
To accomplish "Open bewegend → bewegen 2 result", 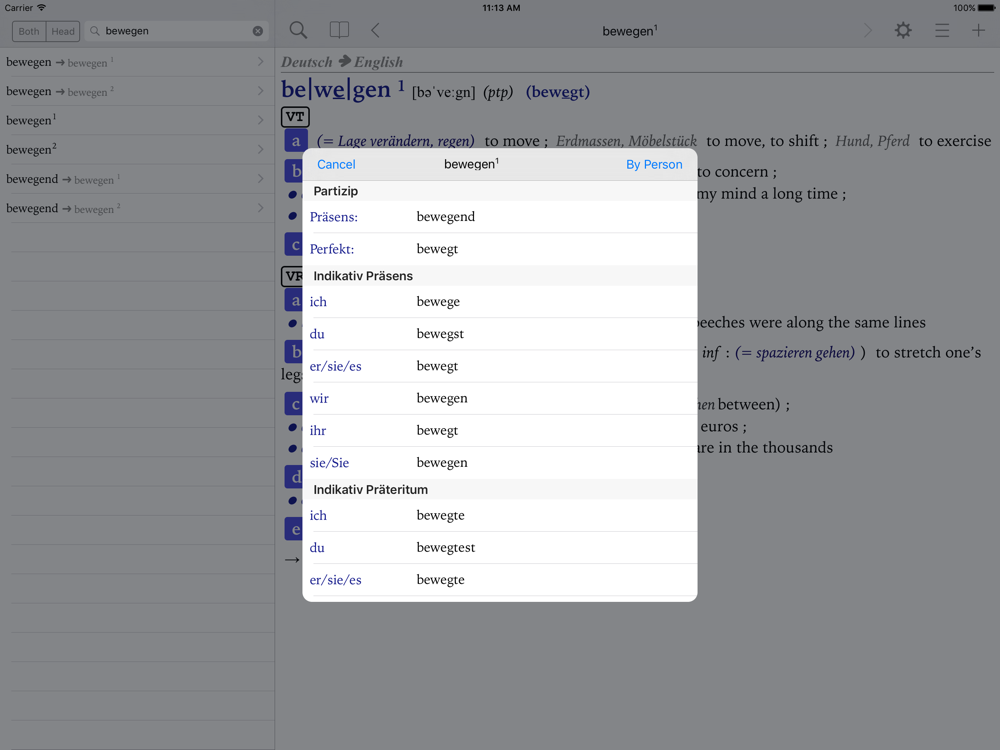I will [x=137, y=208].
